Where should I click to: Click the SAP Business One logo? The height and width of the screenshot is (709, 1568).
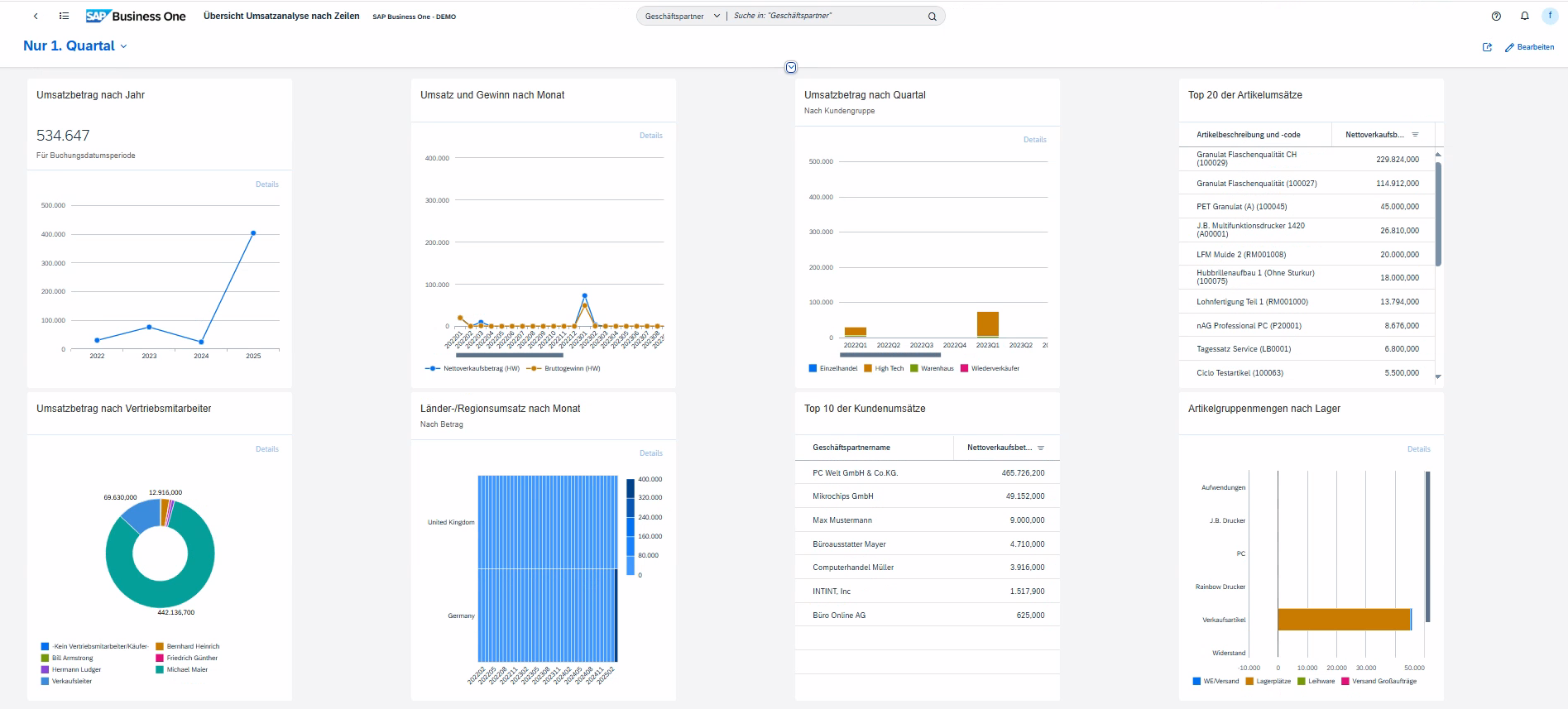pos(136,17)
